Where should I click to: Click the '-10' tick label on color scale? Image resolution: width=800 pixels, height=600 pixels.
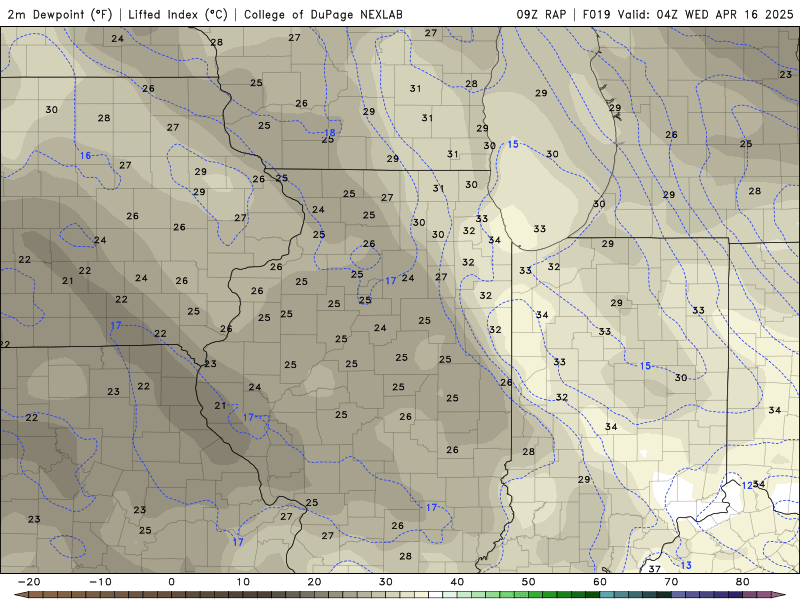point(100,582)
